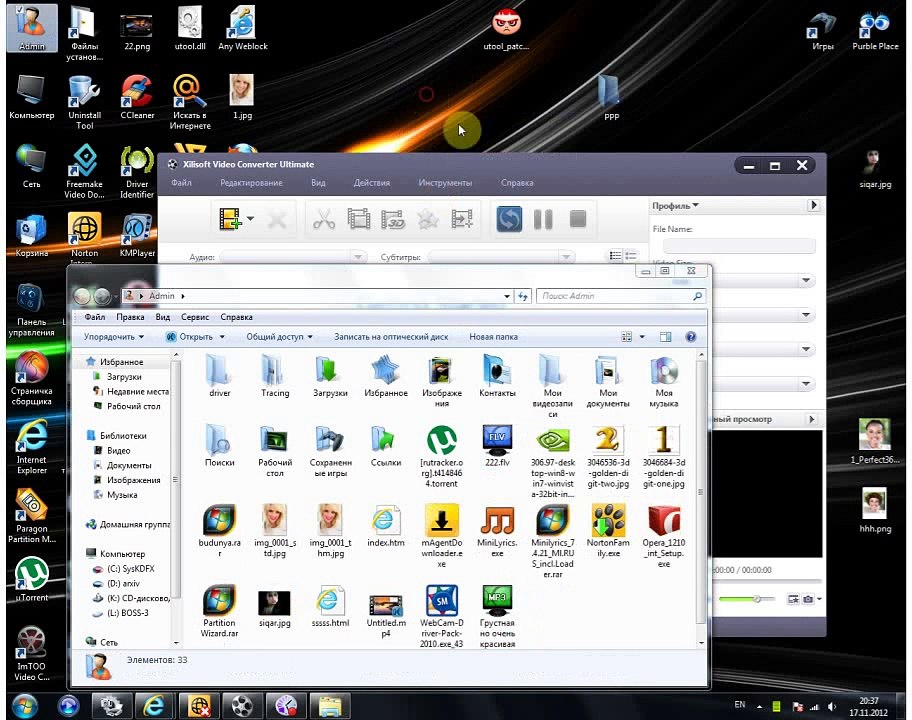Click Упорядочить dropdown in Explorer toolbar
The image size is (912, 720).
(x=113, y=337)
